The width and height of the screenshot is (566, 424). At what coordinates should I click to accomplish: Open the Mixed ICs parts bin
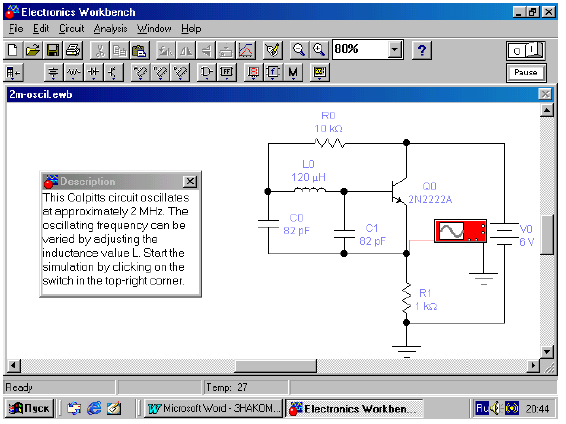pos(160,73)
